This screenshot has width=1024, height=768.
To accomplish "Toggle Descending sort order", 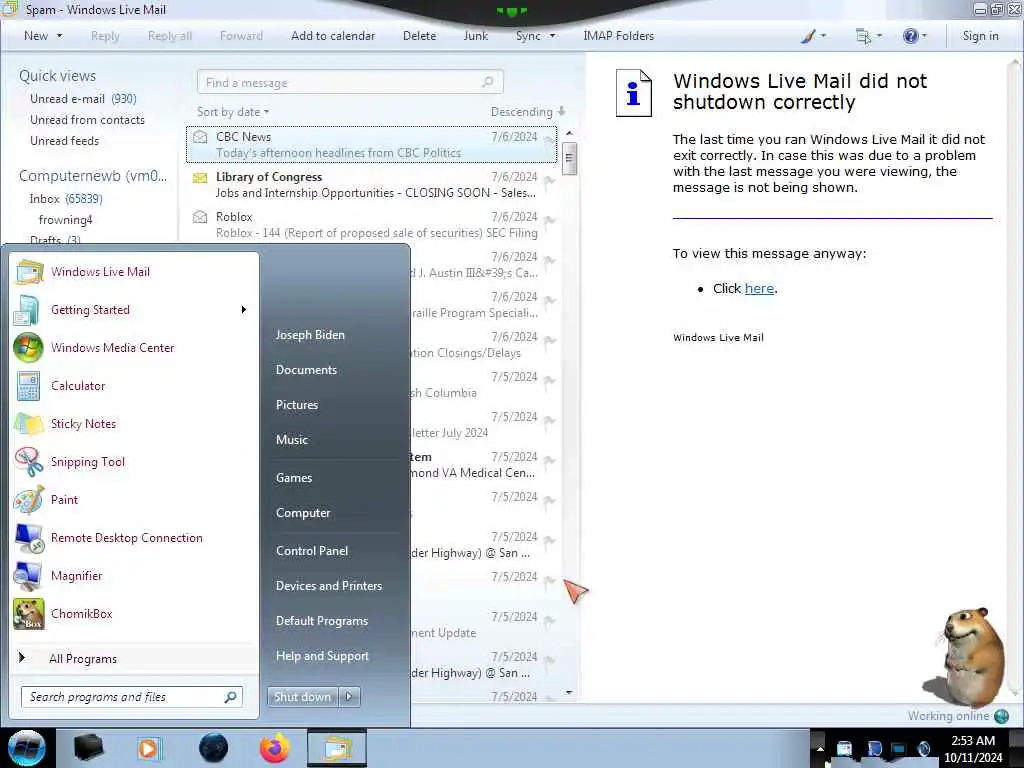I will (x=528, y=112).
